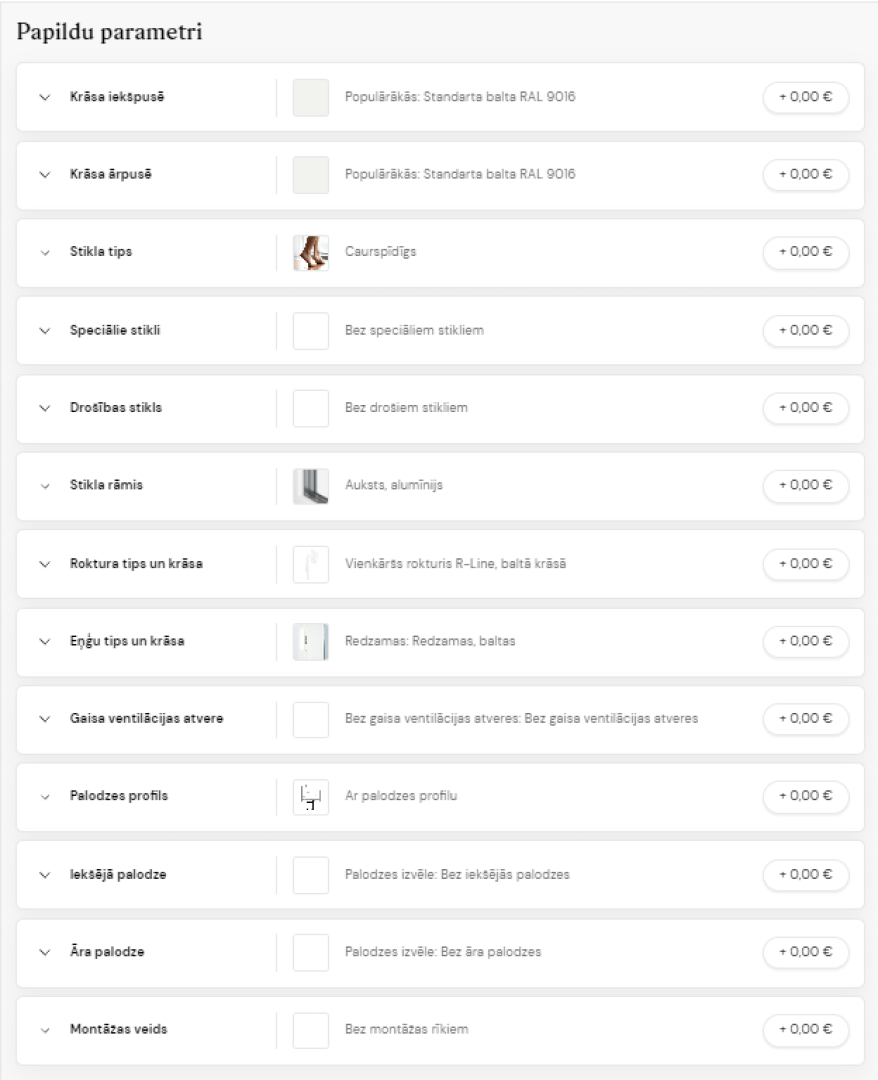
Task: Click the price button for Montāžas veids
Action: (x=806, y=1029)
